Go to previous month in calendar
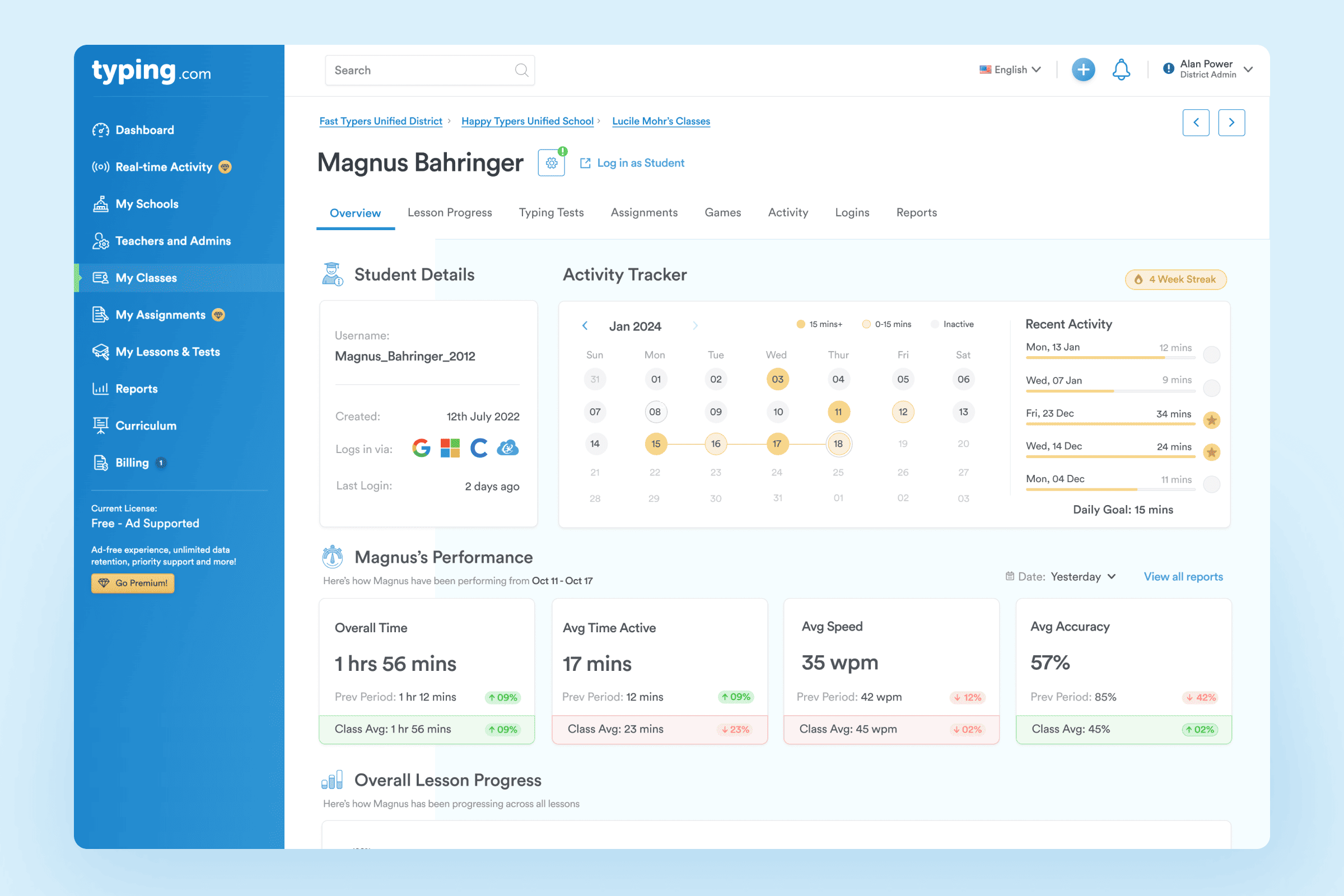Viewport: 1344px width, 896px height. point(585,326)
